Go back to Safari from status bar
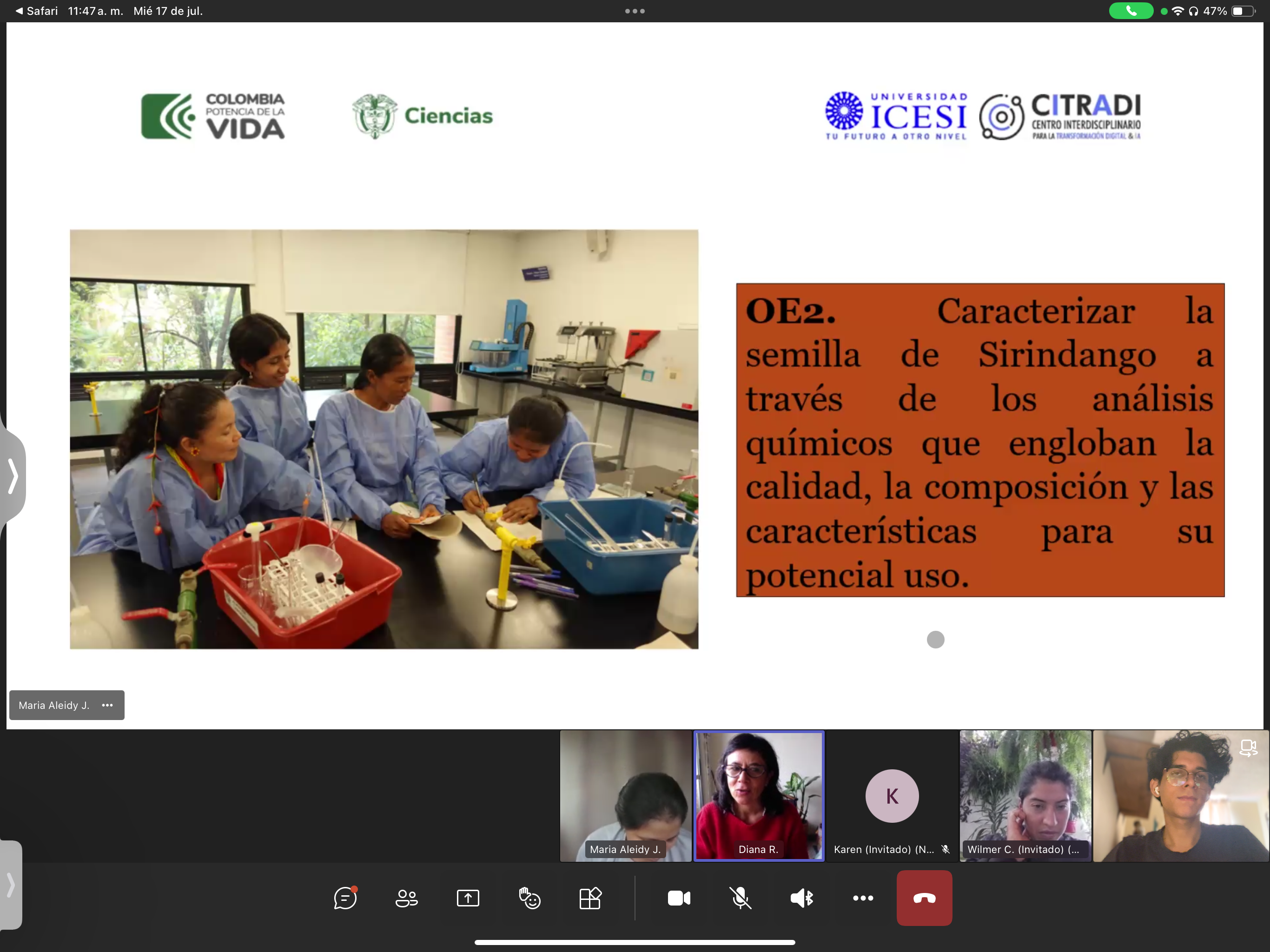Screen dimensions: 1270x952 36,11
